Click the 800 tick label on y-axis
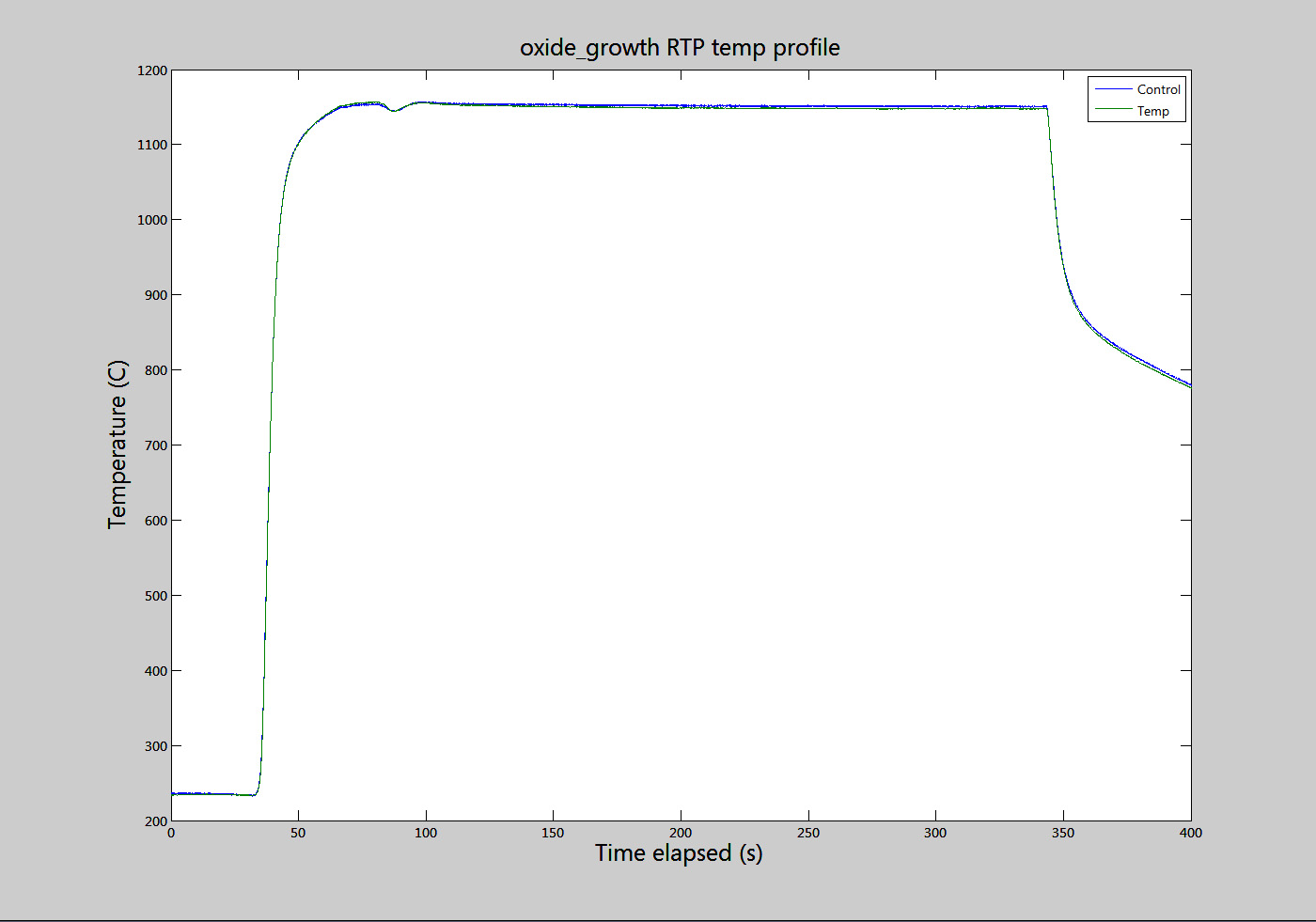Viewport: 1316px width, 922px height. coord(156,370)
